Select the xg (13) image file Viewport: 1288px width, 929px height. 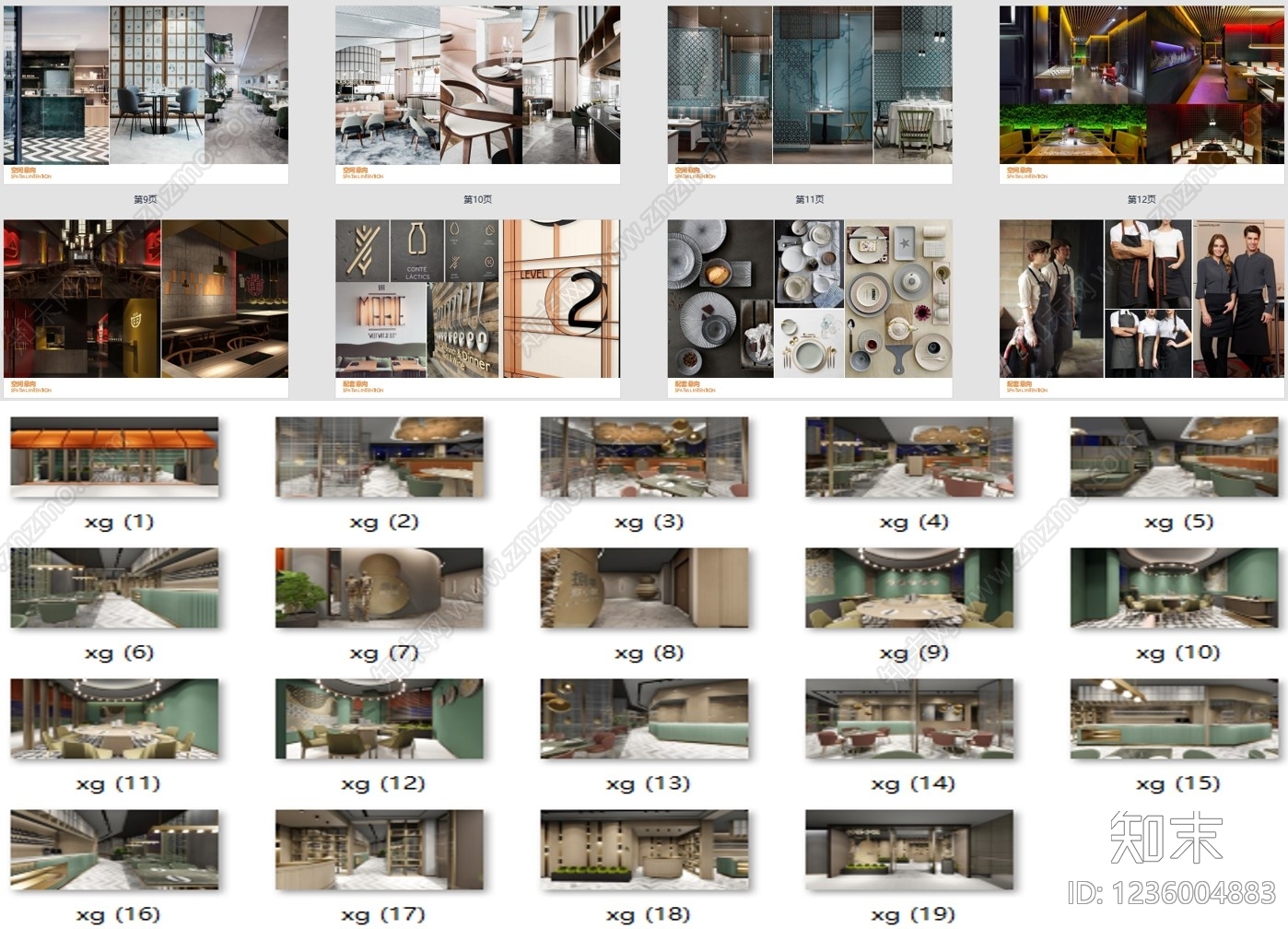click(645, 719)
